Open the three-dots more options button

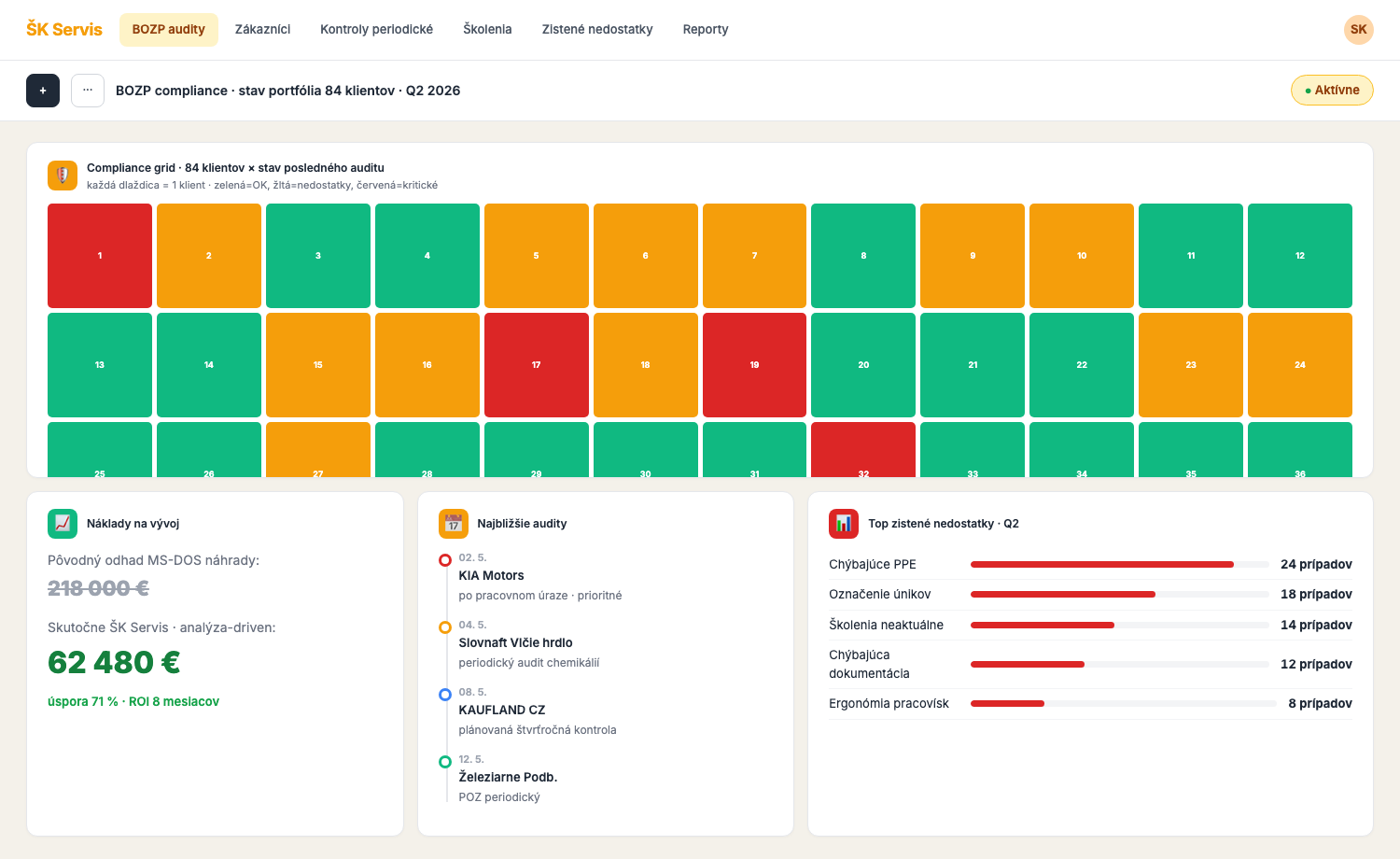(88, 91)
